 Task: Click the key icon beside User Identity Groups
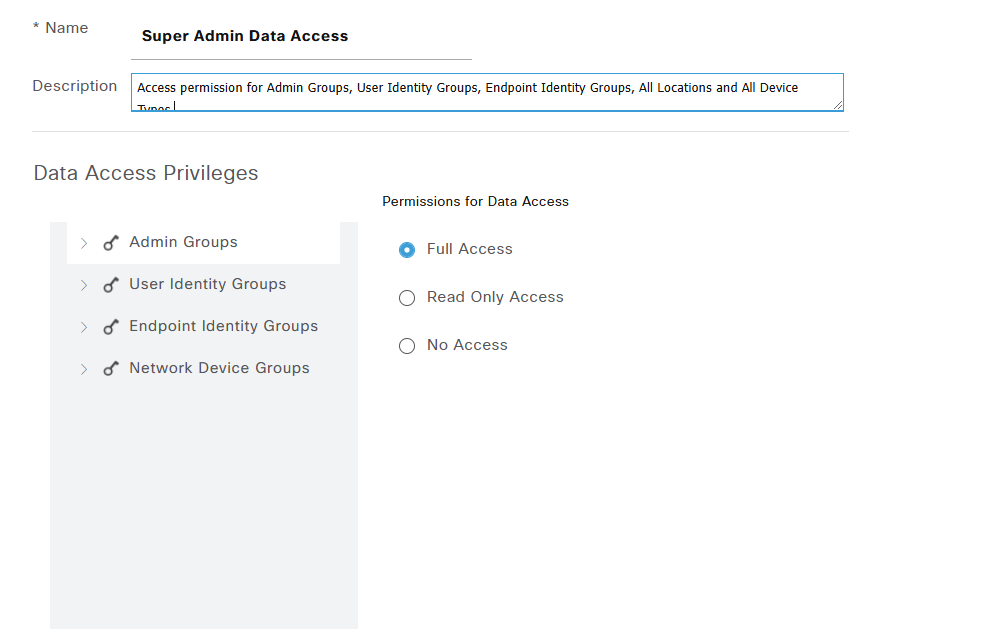111,285
